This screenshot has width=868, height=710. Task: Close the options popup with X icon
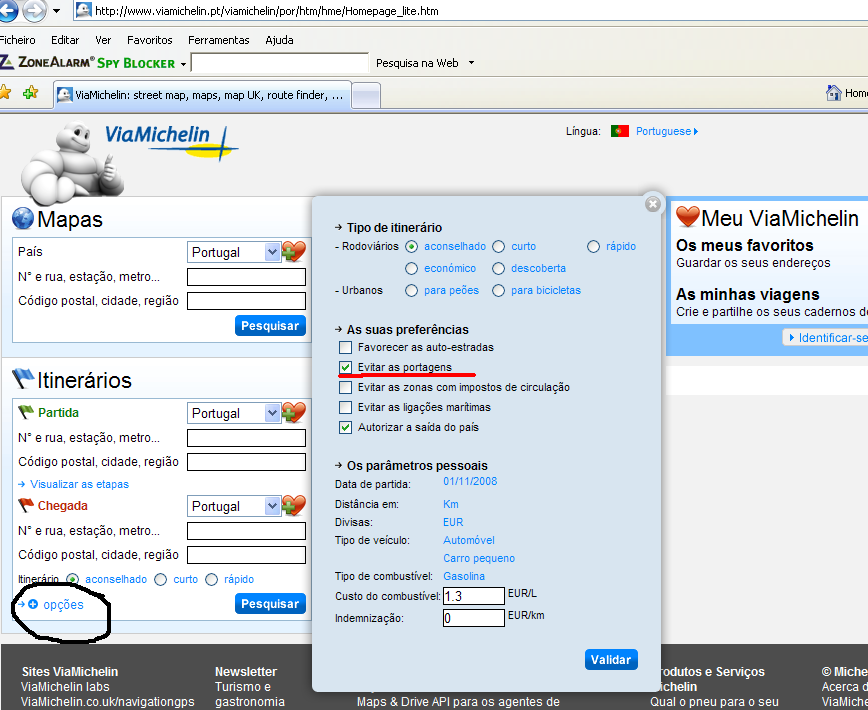(x=653, y=204)
